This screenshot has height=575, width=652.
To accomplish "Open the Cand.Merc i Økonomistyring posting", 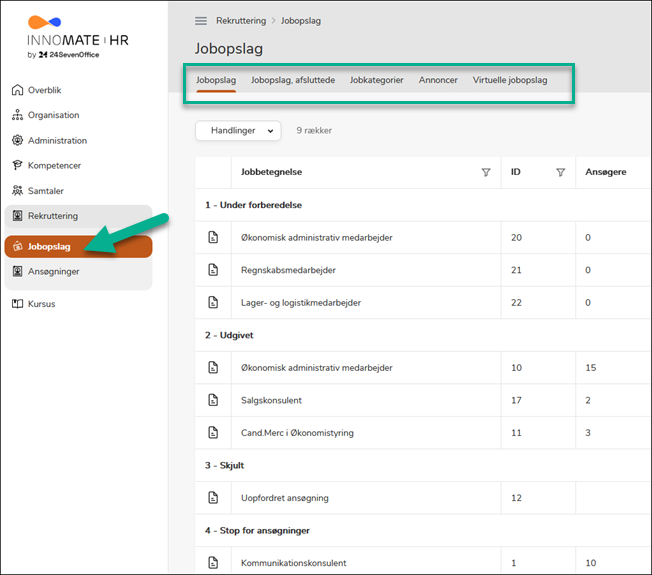I will pos(297,433).
